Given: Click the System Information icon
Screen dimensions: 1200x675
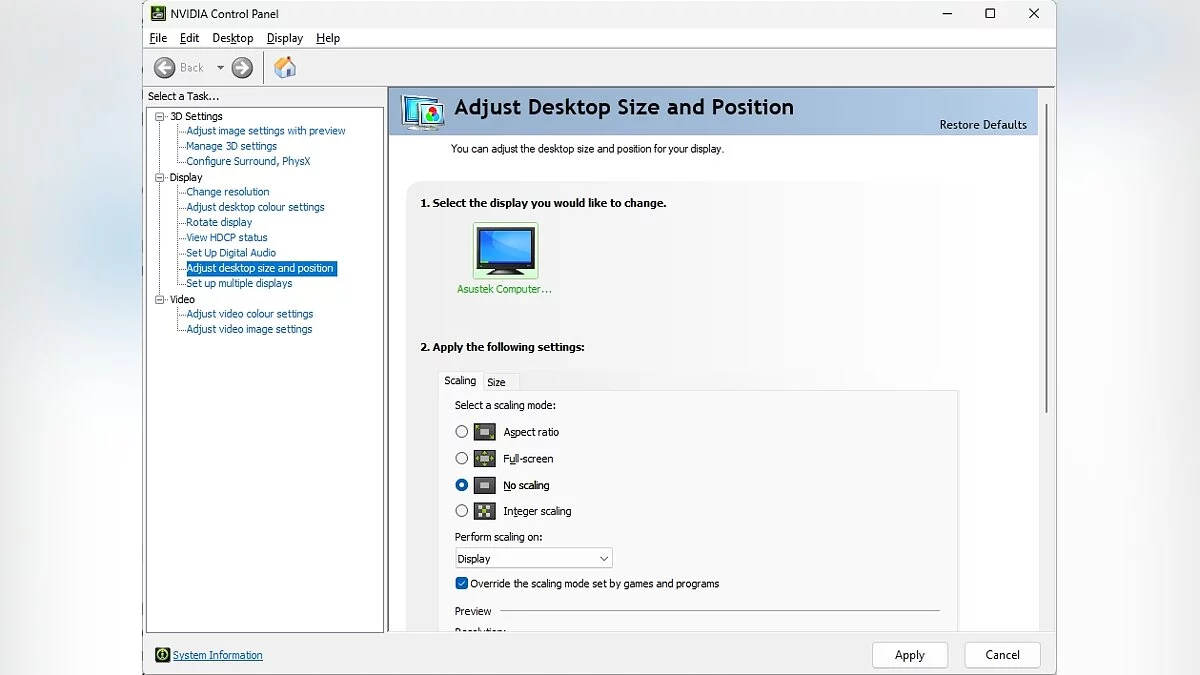Looking at the screenshot, I should (x=162, y=655).
